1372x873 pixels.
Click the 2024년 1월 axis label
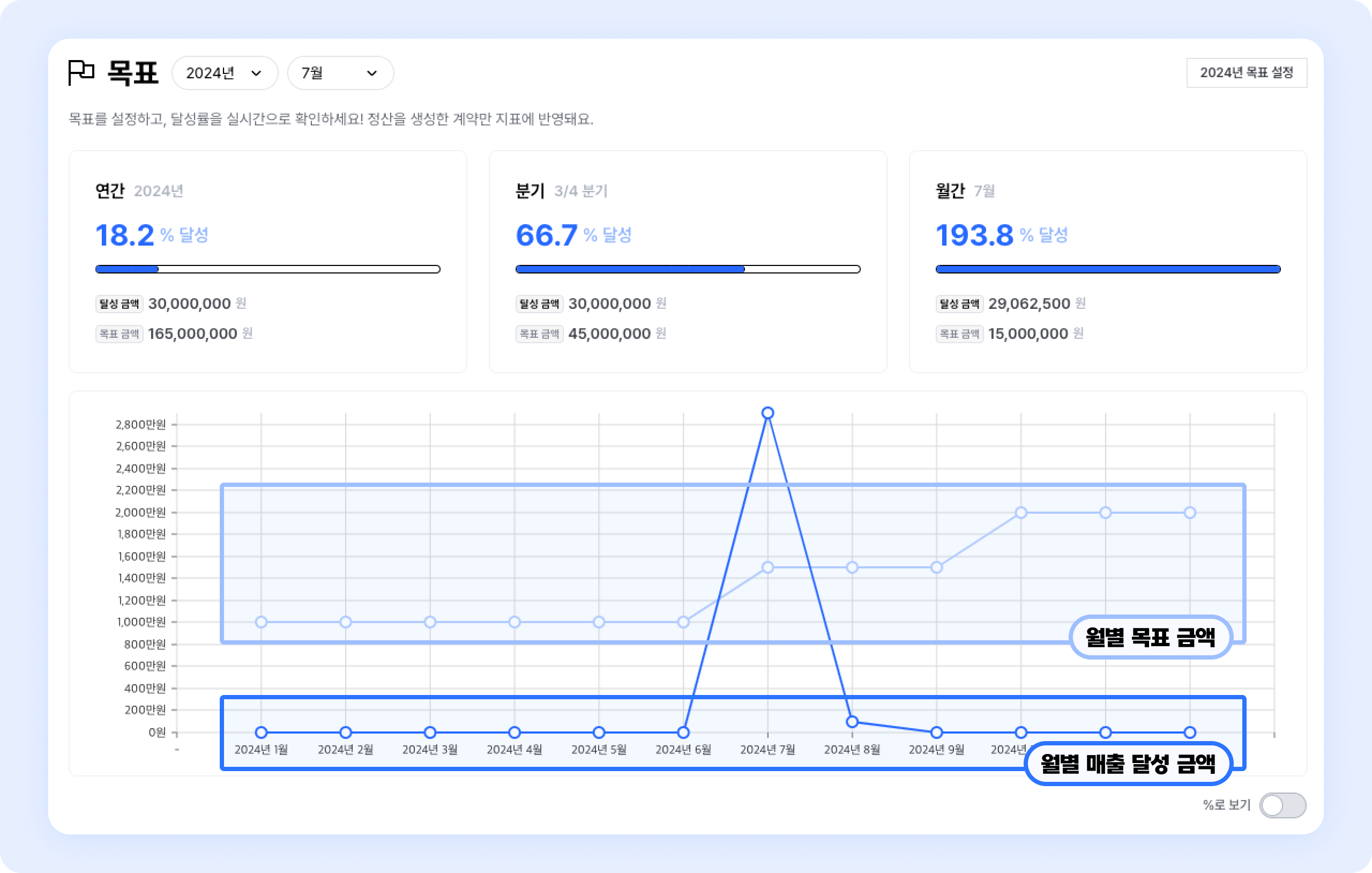pos(261,749)
